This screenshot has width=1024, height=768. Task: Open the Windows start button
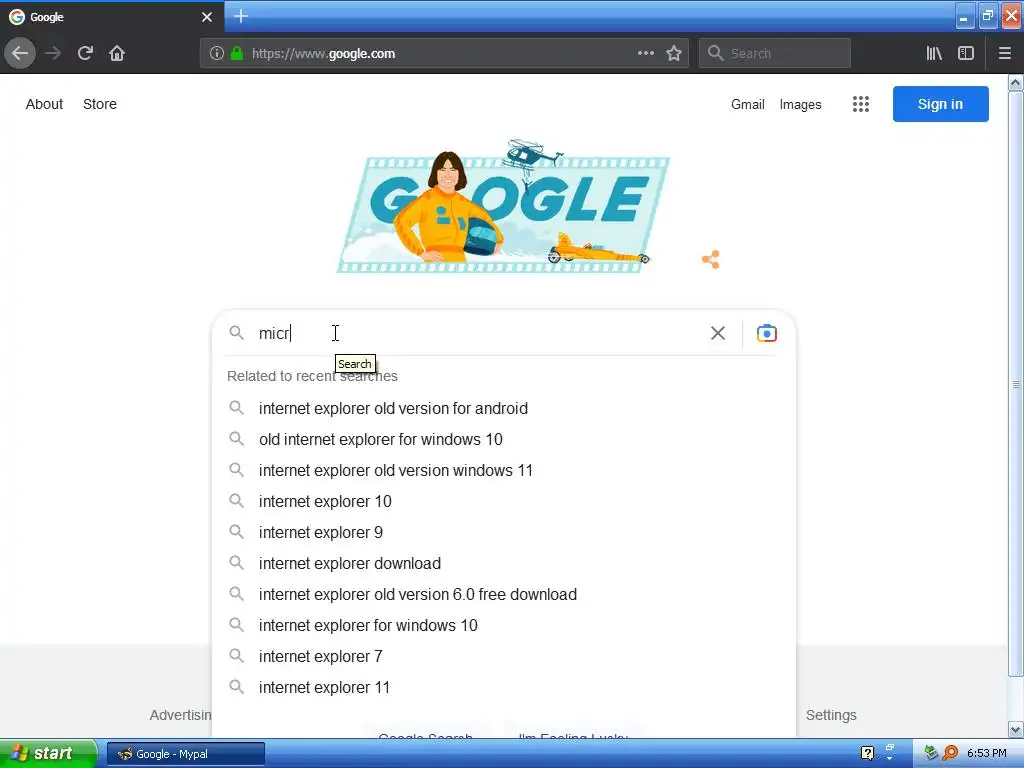[x=48, y=753]
